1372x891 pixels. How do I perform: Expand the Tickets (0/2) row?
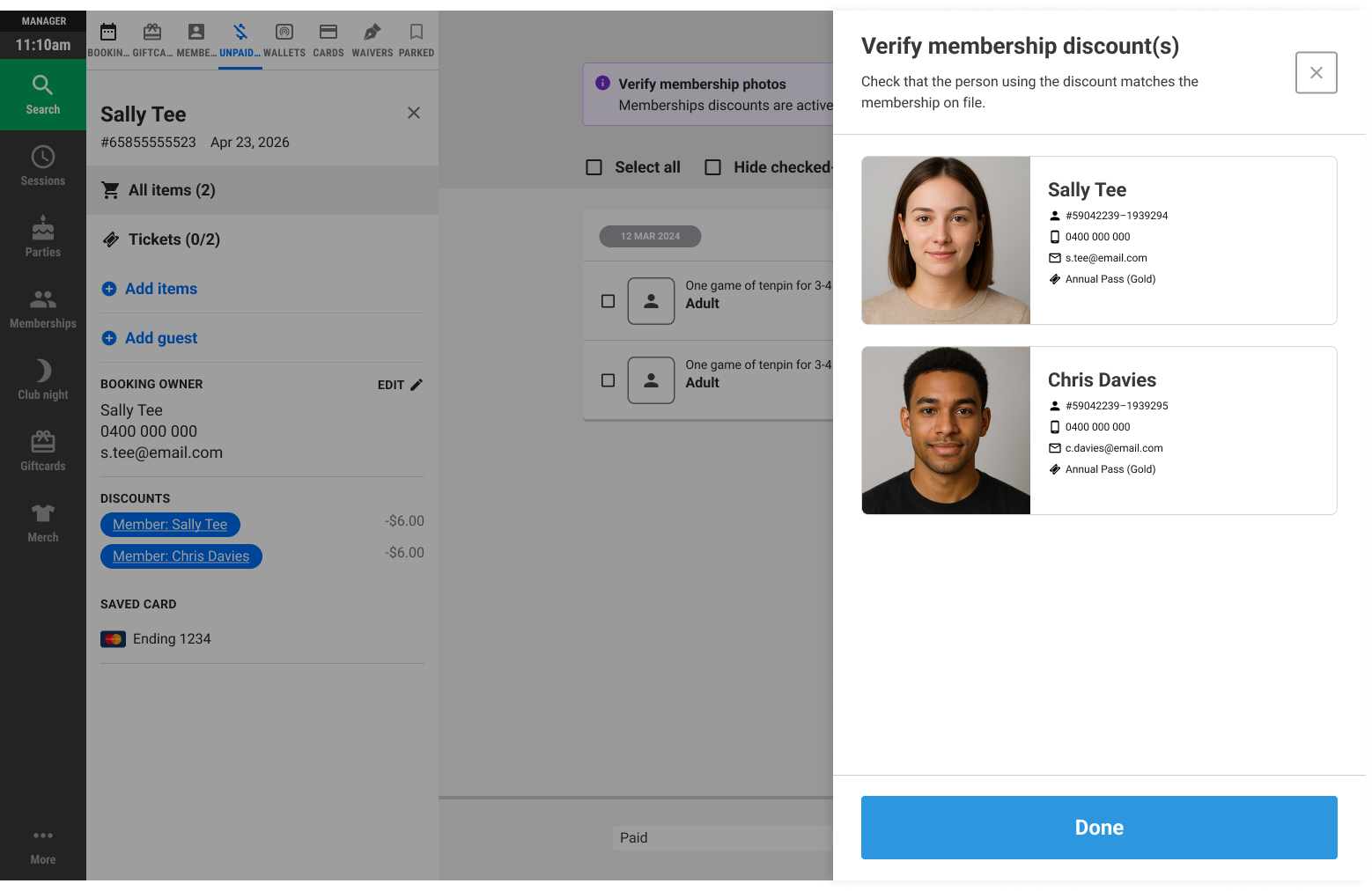click(x=262, y=239)
